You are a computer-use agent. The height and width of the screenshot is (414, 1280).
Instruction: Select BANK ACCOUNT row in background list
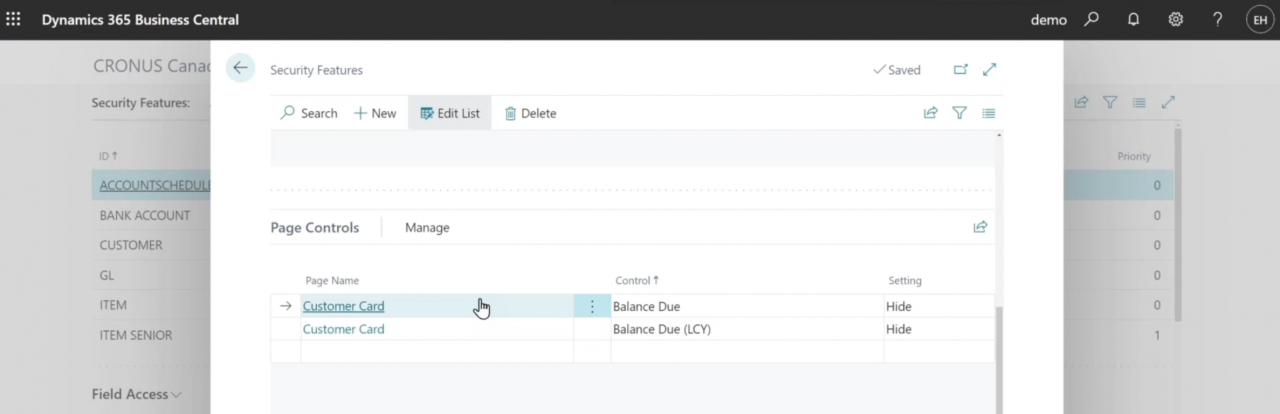click(145, 215)
